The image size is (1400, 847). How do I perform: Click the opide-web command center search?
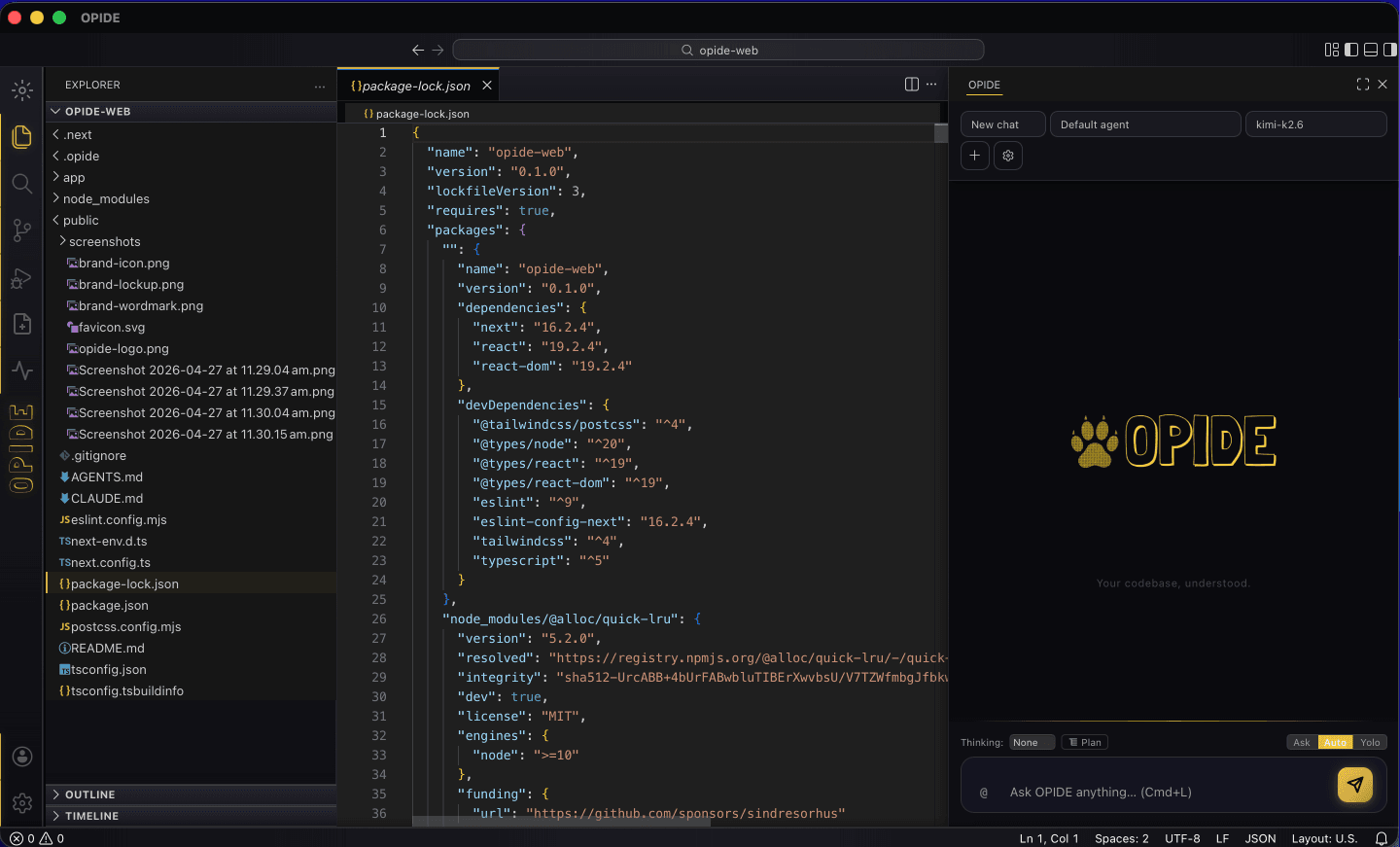tap(718, 50)
